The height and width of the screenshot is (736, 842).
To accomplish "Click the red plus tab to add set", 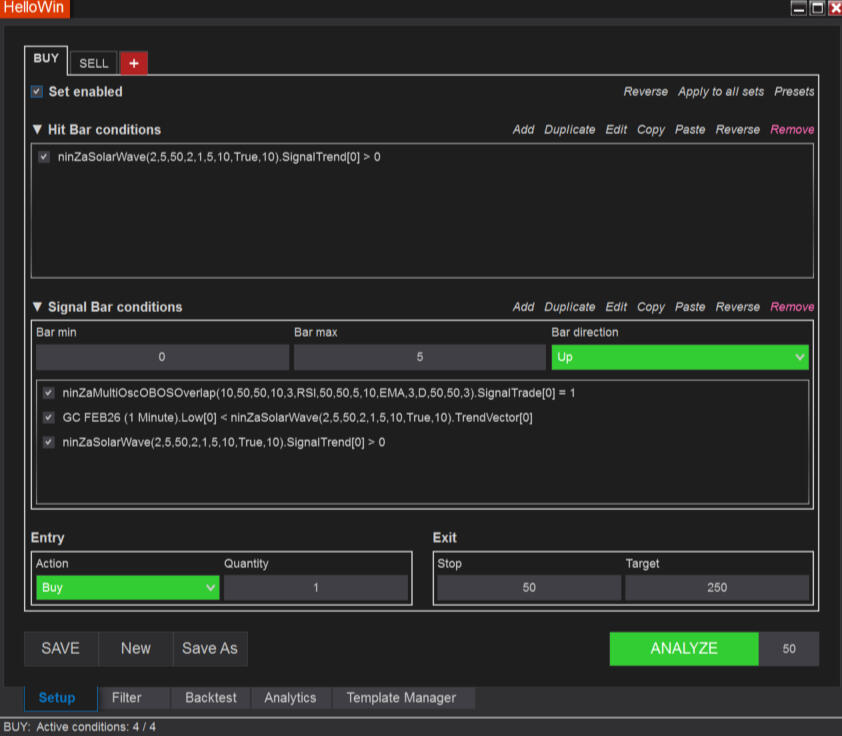I will coord(134,63).
